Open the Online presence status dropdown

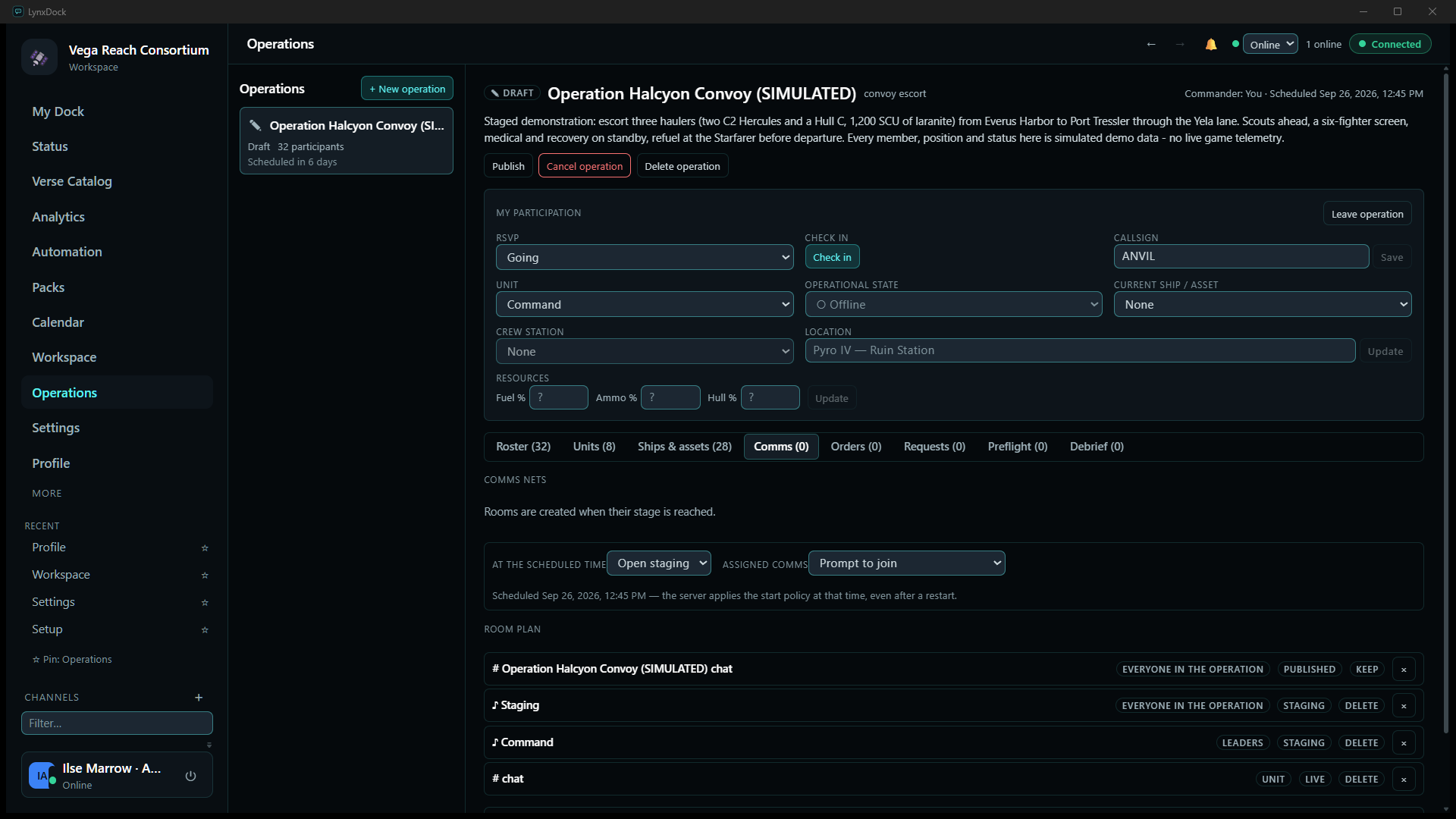point(1270,45)
